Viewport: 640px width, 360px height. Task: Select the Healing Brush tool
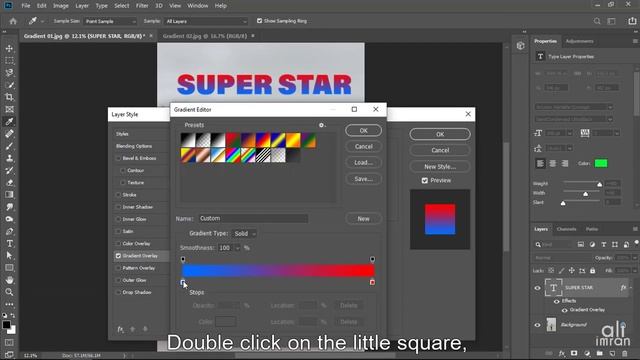(9, 134)
